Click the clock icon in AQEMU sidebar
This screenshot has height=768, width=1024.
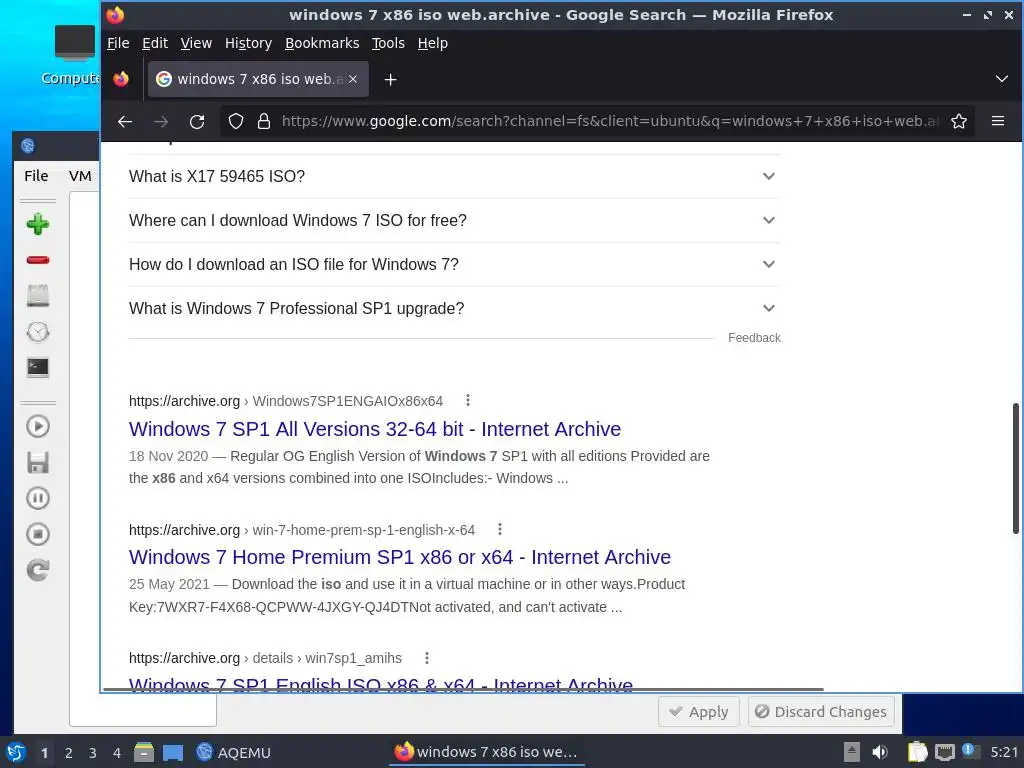38,332
